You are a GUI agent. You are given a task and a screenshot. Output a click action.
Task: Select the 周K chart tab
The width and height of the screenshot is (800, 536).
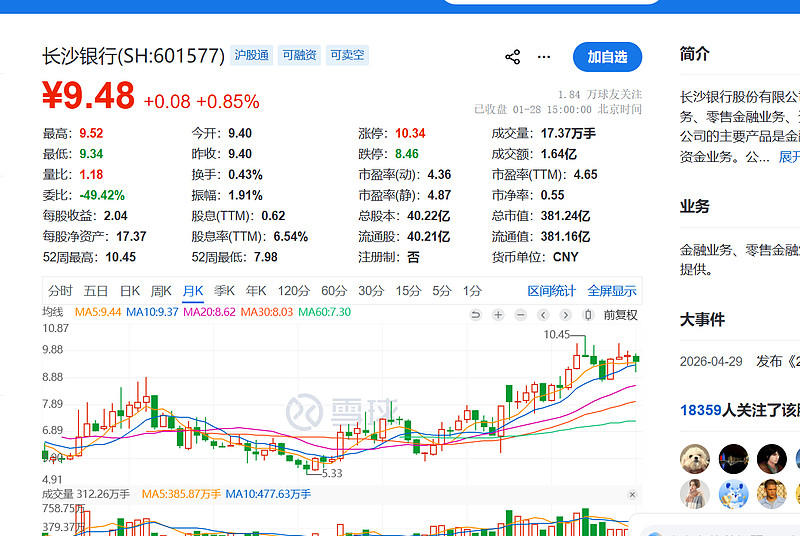(161, 291)
